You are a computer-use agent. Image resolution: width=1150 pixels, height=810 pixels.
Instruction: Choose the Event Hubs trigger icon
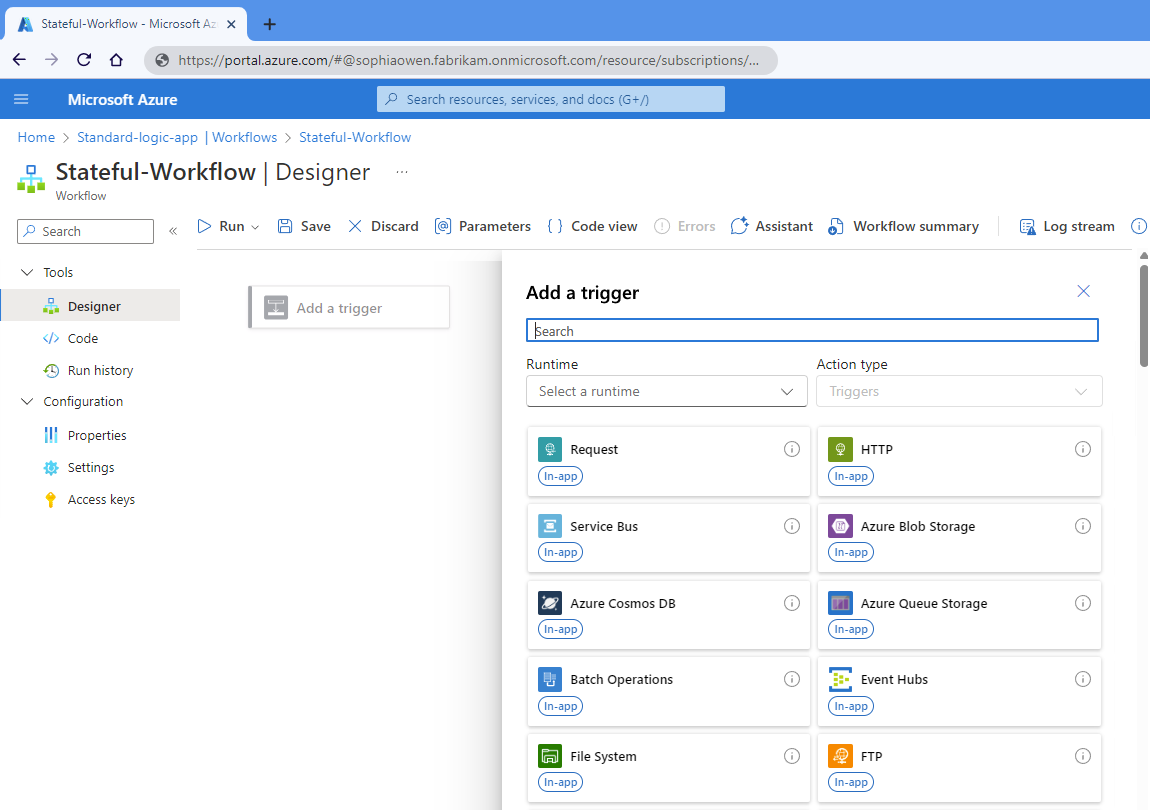(840, 679)
